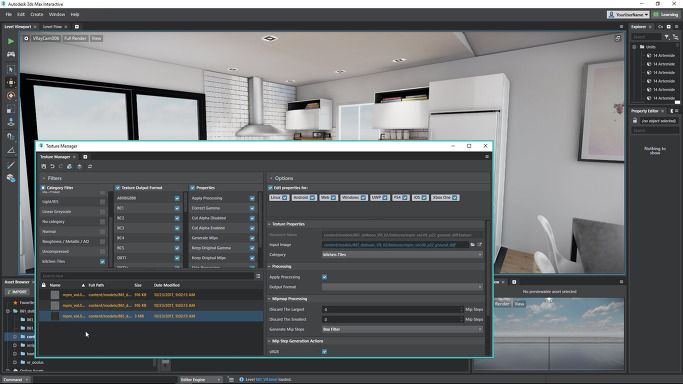Click the texture search field above the list
Viewport: 683px width, 384px height.
click(x=147, y=276)
